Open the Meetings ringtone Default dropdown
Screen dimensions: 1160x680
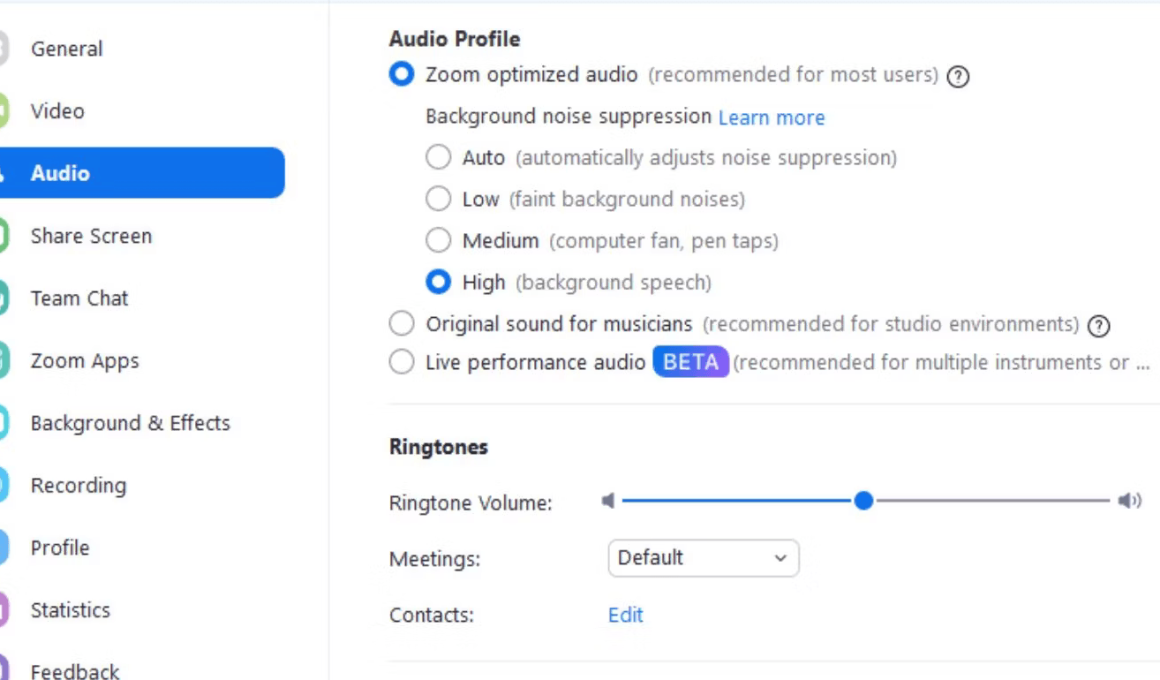tap(703, 558)
